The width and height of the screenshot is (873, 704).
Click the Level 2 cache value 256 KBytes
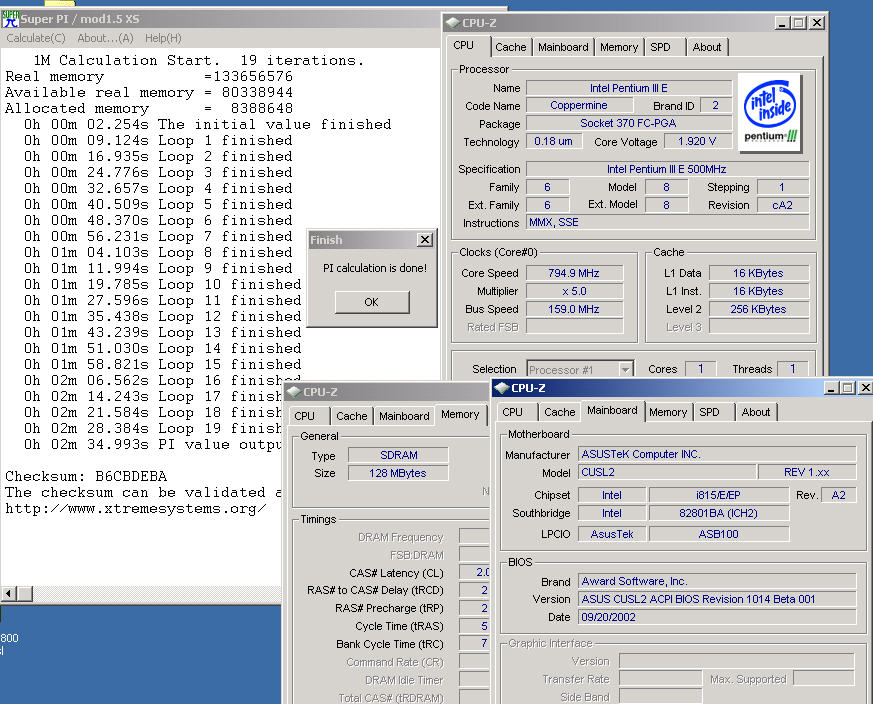pyautogui.click(x=758, y=309)
